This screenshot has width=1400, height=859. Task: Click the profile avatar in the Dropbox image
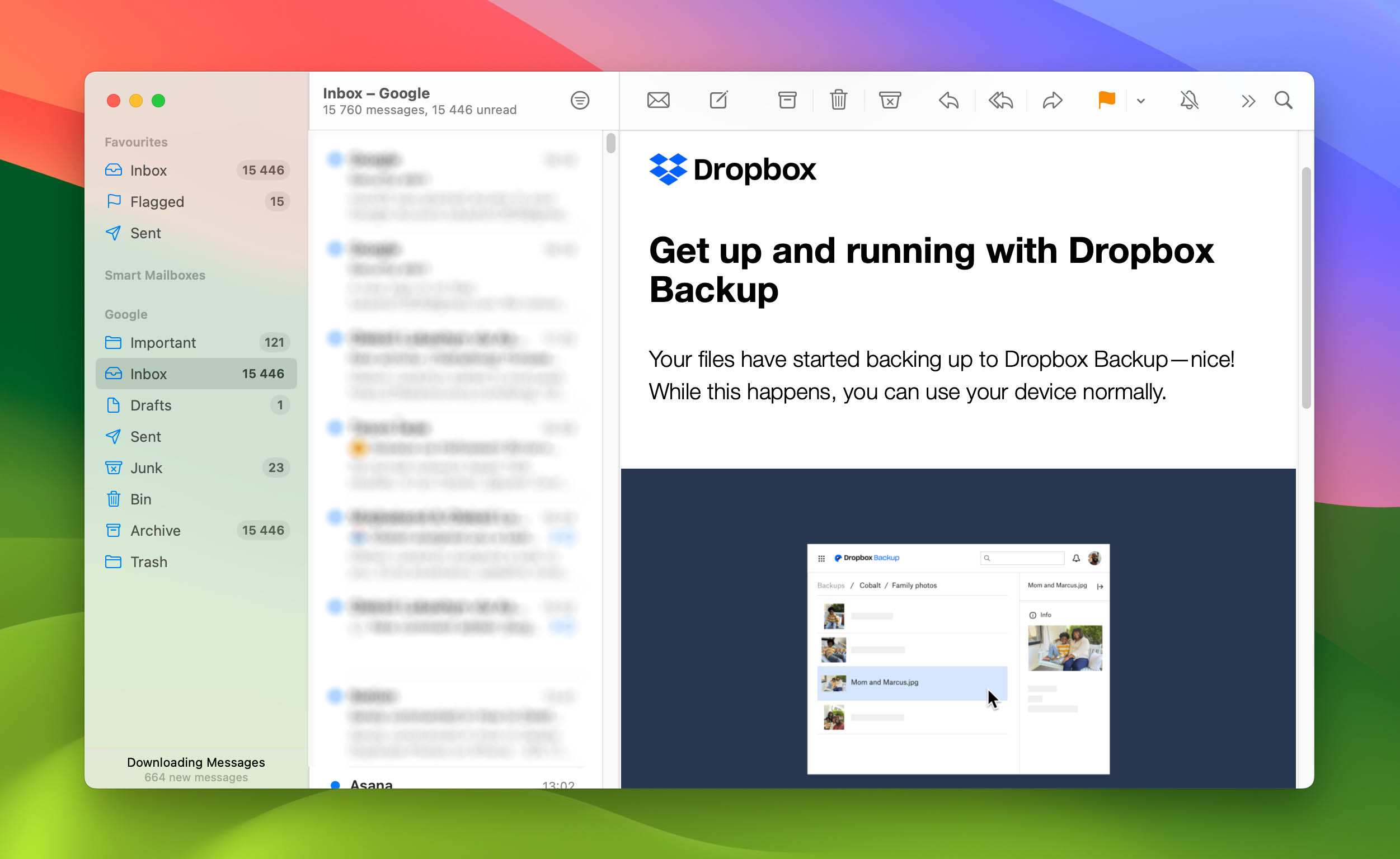[x=1094, y=558]
